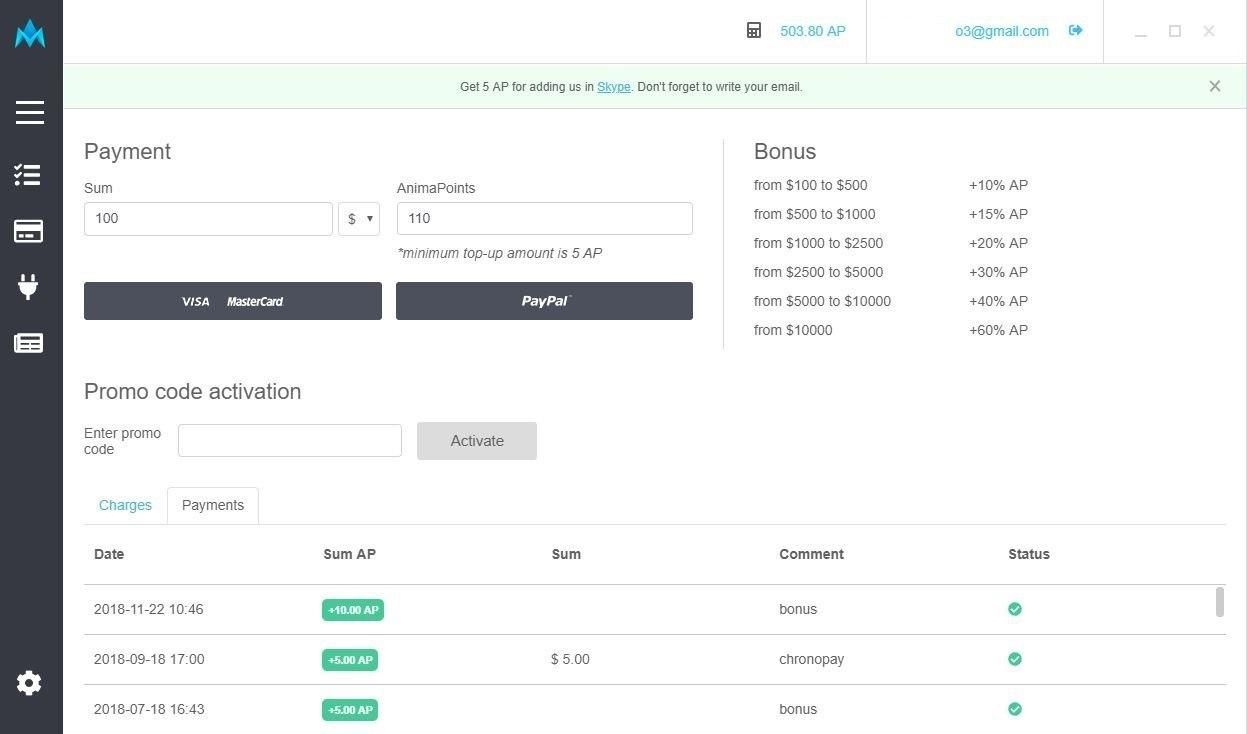Viewport: 1247px width, 734px height.
Task: Open the hamburger menu in sidebar
Action: point(30,112)
